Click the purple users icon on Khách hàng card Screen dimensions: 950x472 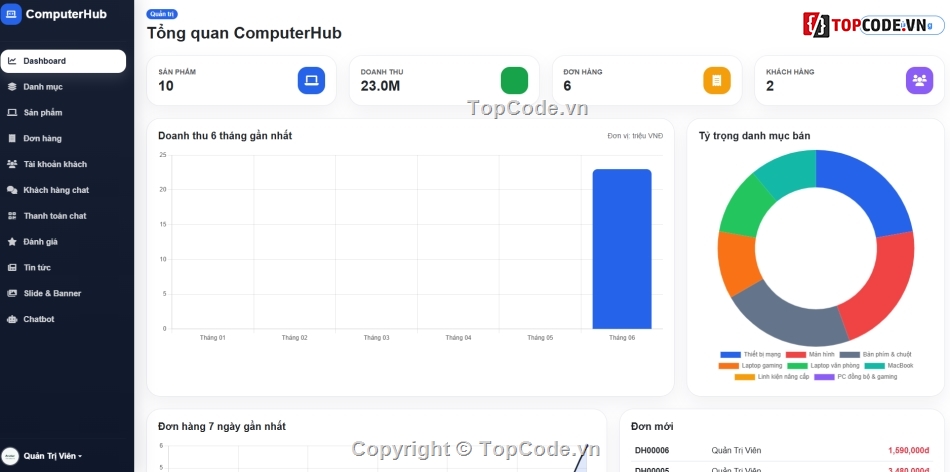[920, 81]
